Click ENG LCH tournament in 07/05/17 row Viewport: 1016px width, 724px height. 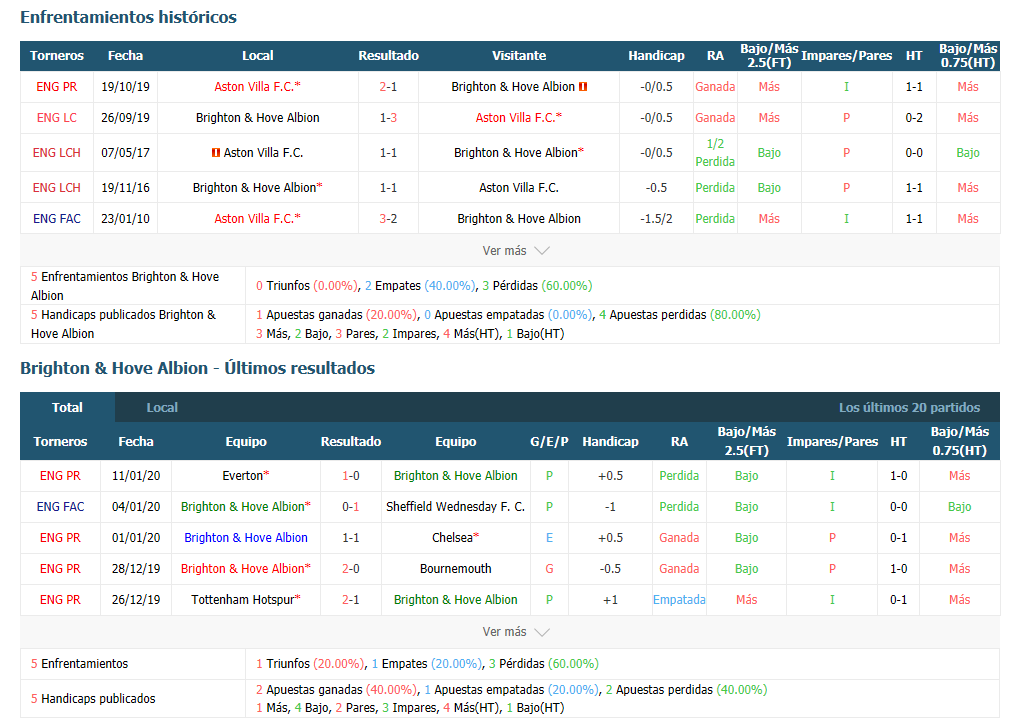(x=56, y=153)
